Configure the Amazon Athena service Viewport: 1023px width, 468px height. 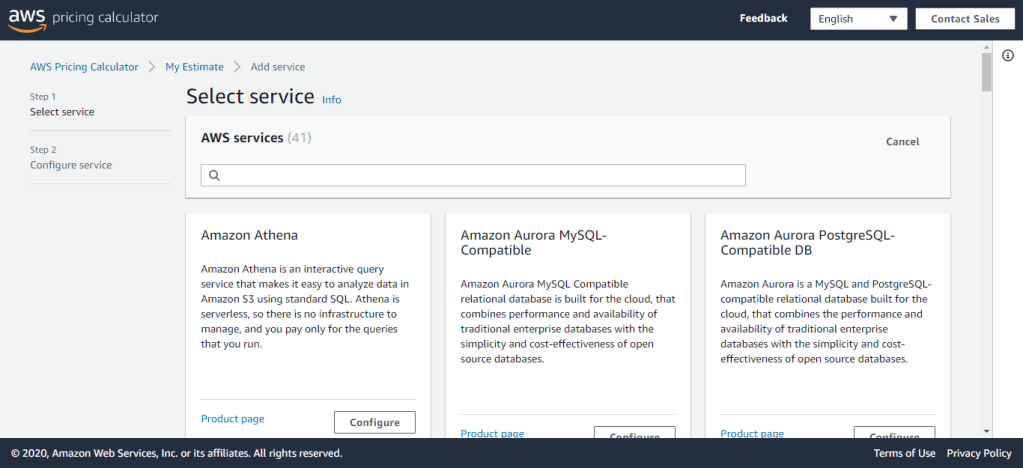click(374, 422)
